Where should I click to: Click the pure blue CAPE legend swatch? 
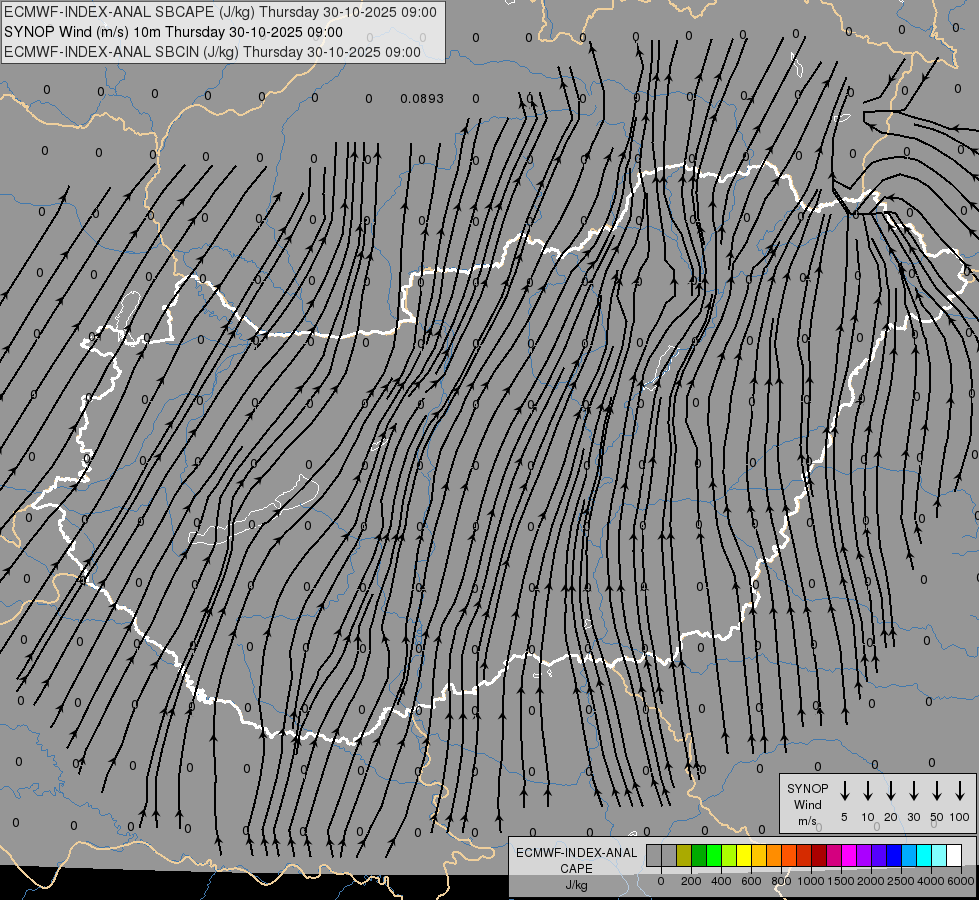(894, 856)
